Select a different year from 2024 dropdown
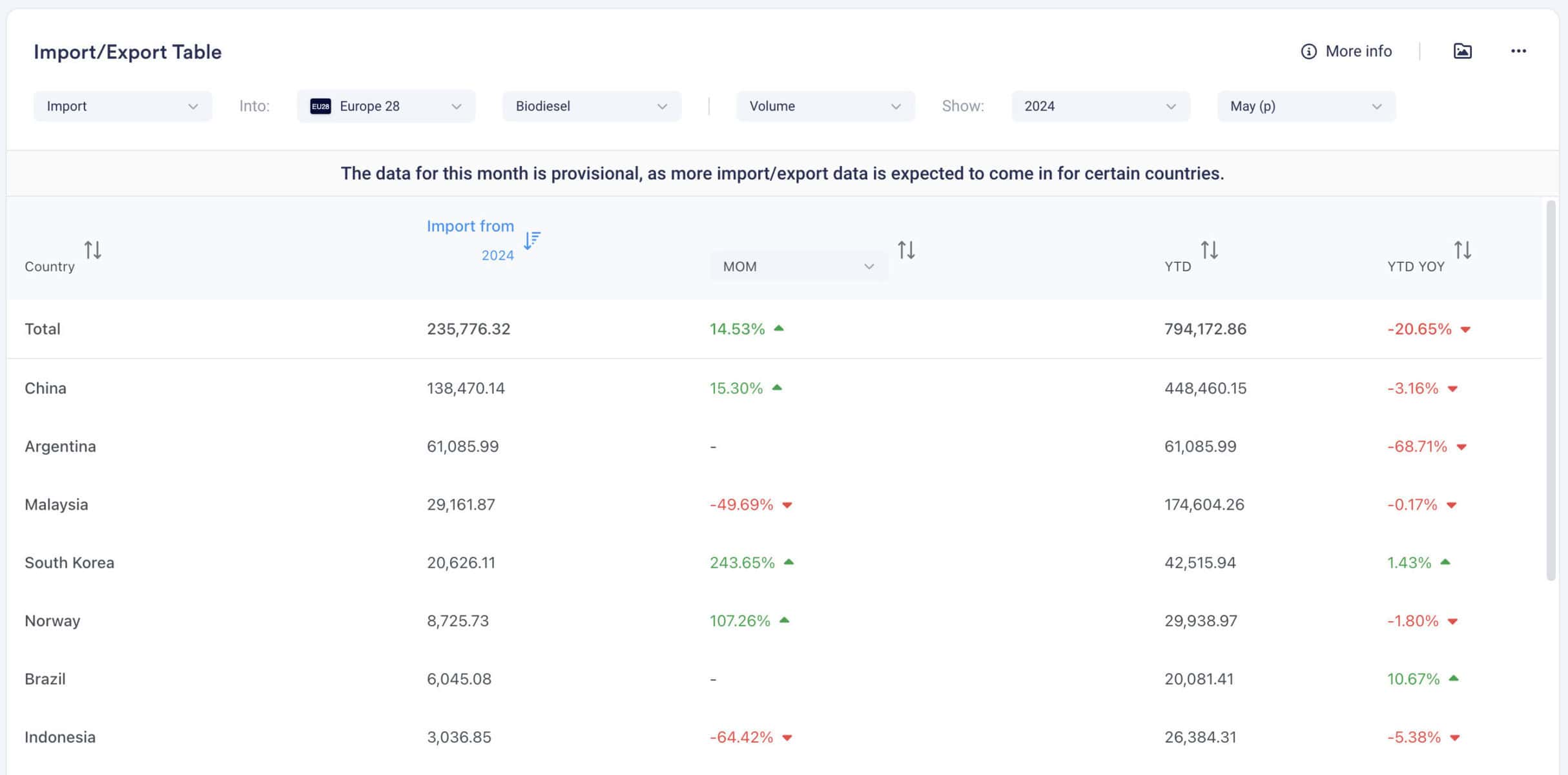The width and height of the screenshot is (1568, 775). pos(1100,107)
